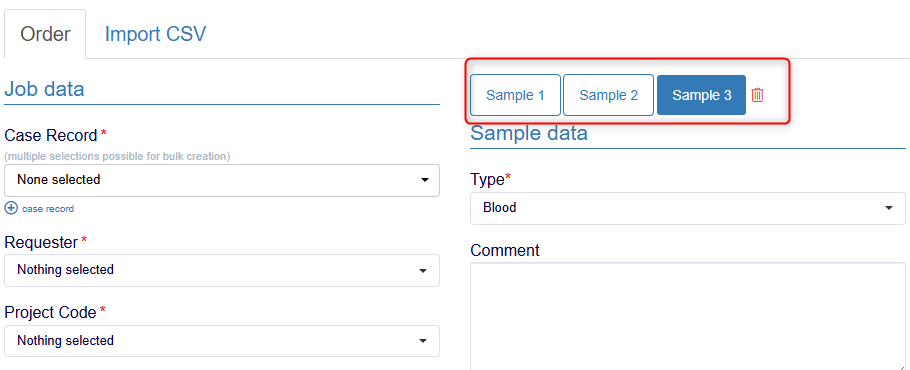Image resolution: width=910 pixels, height=370 pixels.
Task: Click the Requester field label
Action: (41, 242)
